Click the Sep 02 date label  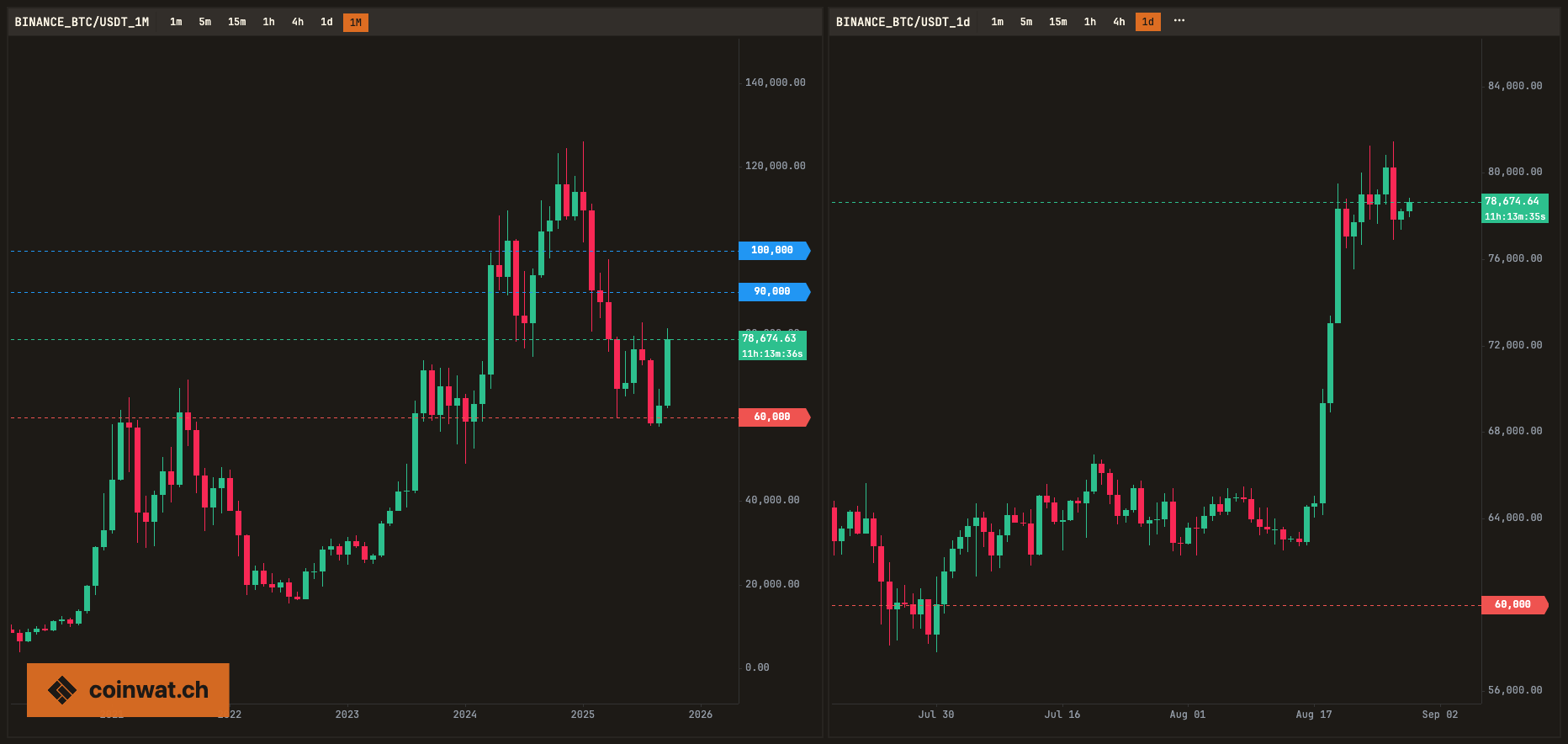pos(1440,715)
